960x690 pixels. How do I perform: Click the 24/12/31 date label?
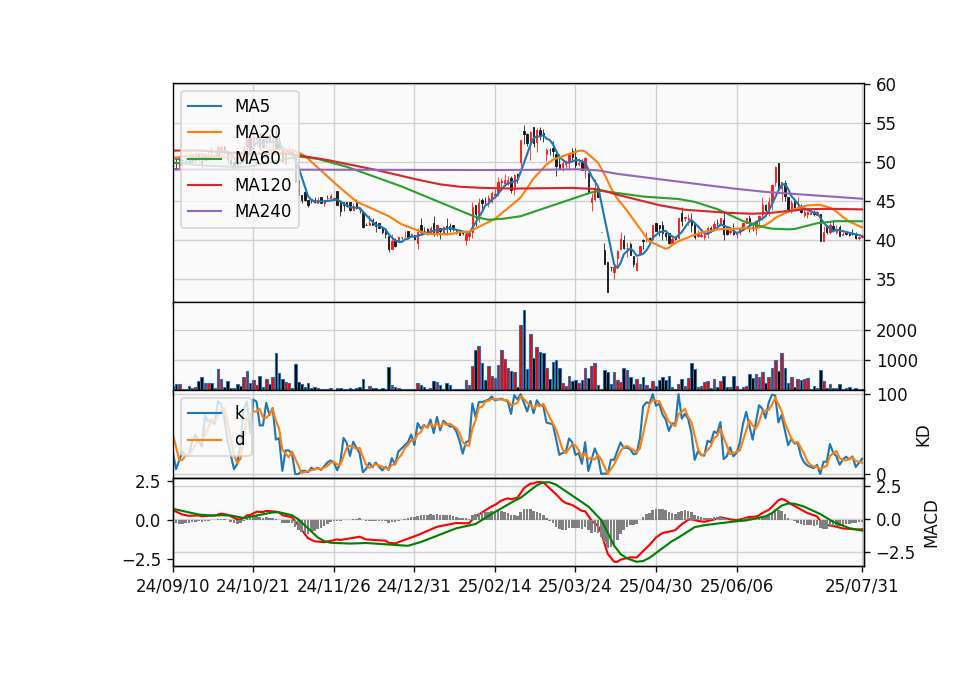[413, 586]
